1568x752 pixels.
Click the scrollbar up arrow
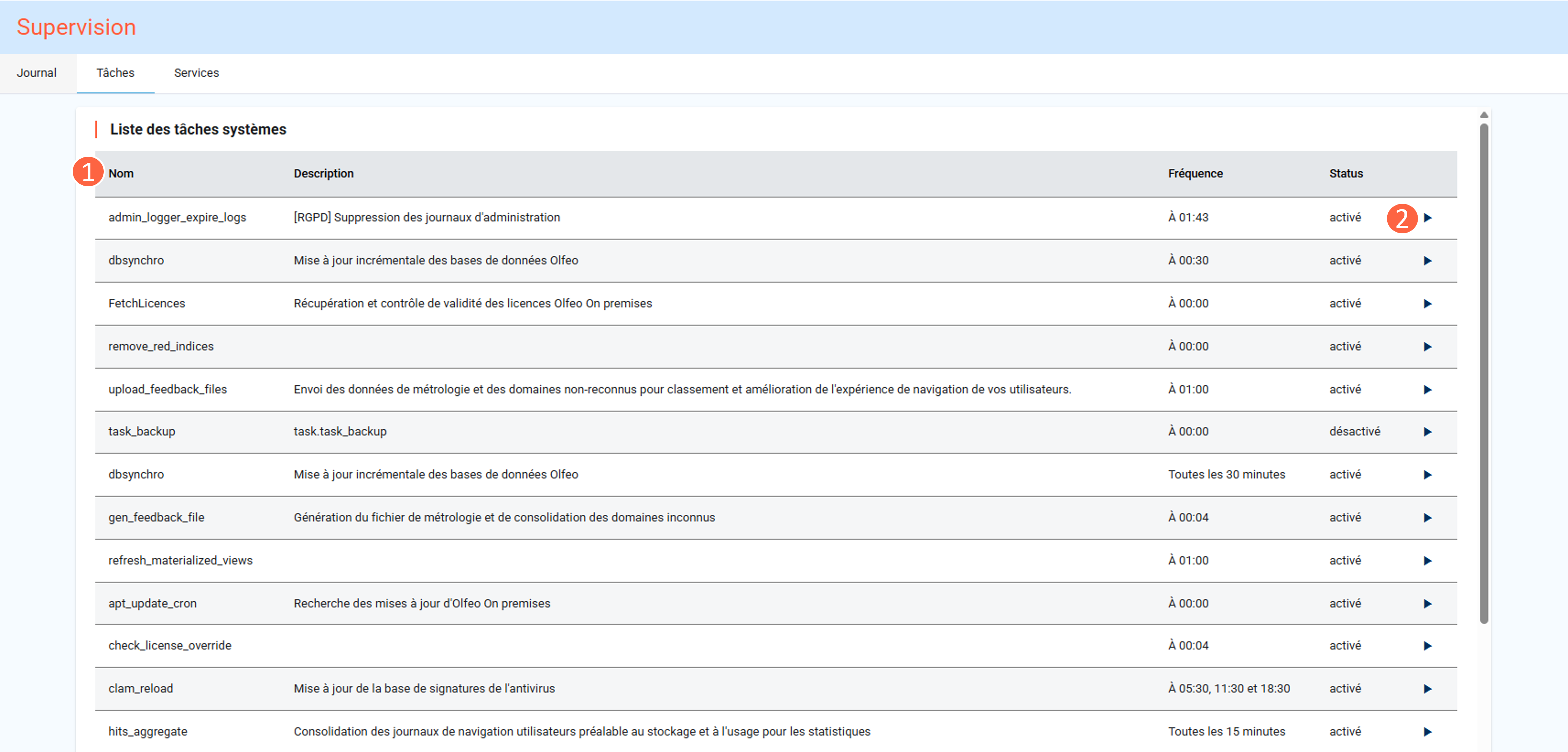[x=1484, y=115]
